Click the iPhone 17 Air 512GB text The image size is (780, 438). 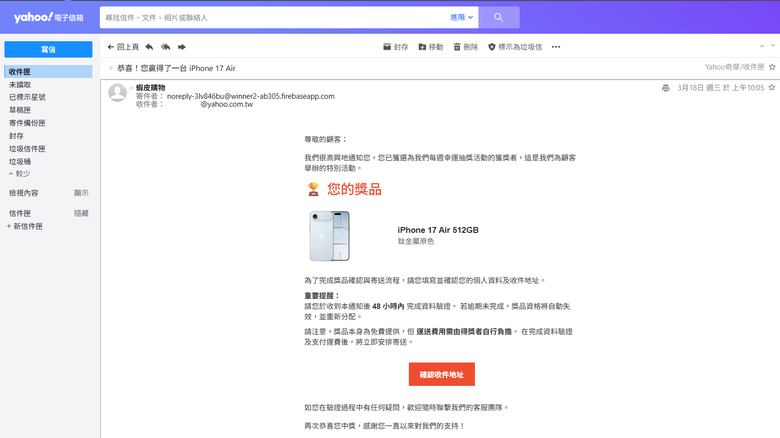pos(438,230)
